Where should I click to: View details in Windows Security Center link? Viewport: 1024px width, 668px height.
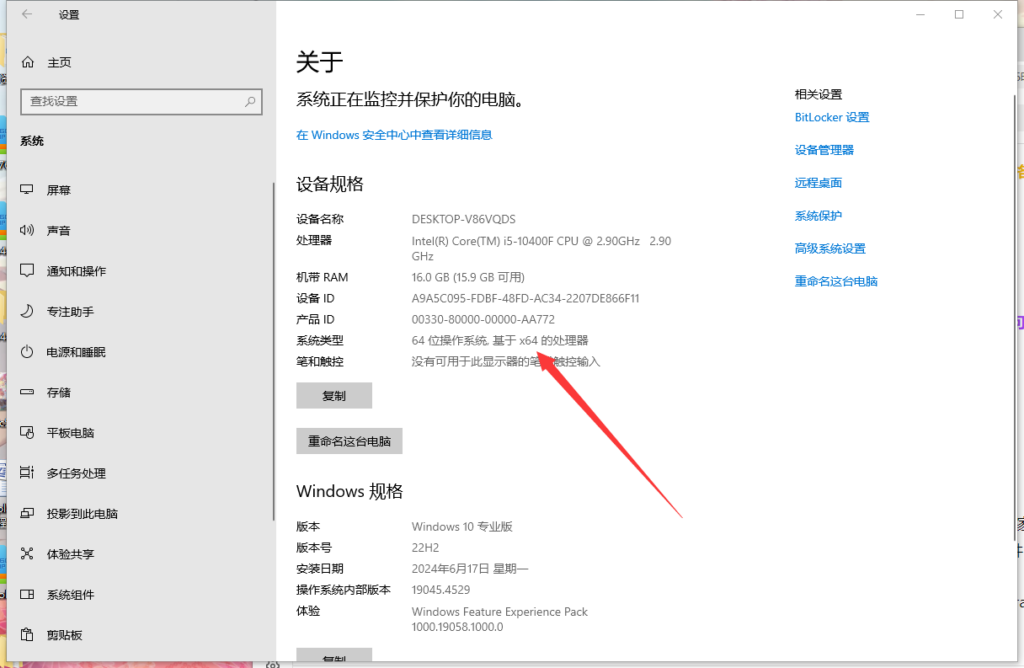394,135
